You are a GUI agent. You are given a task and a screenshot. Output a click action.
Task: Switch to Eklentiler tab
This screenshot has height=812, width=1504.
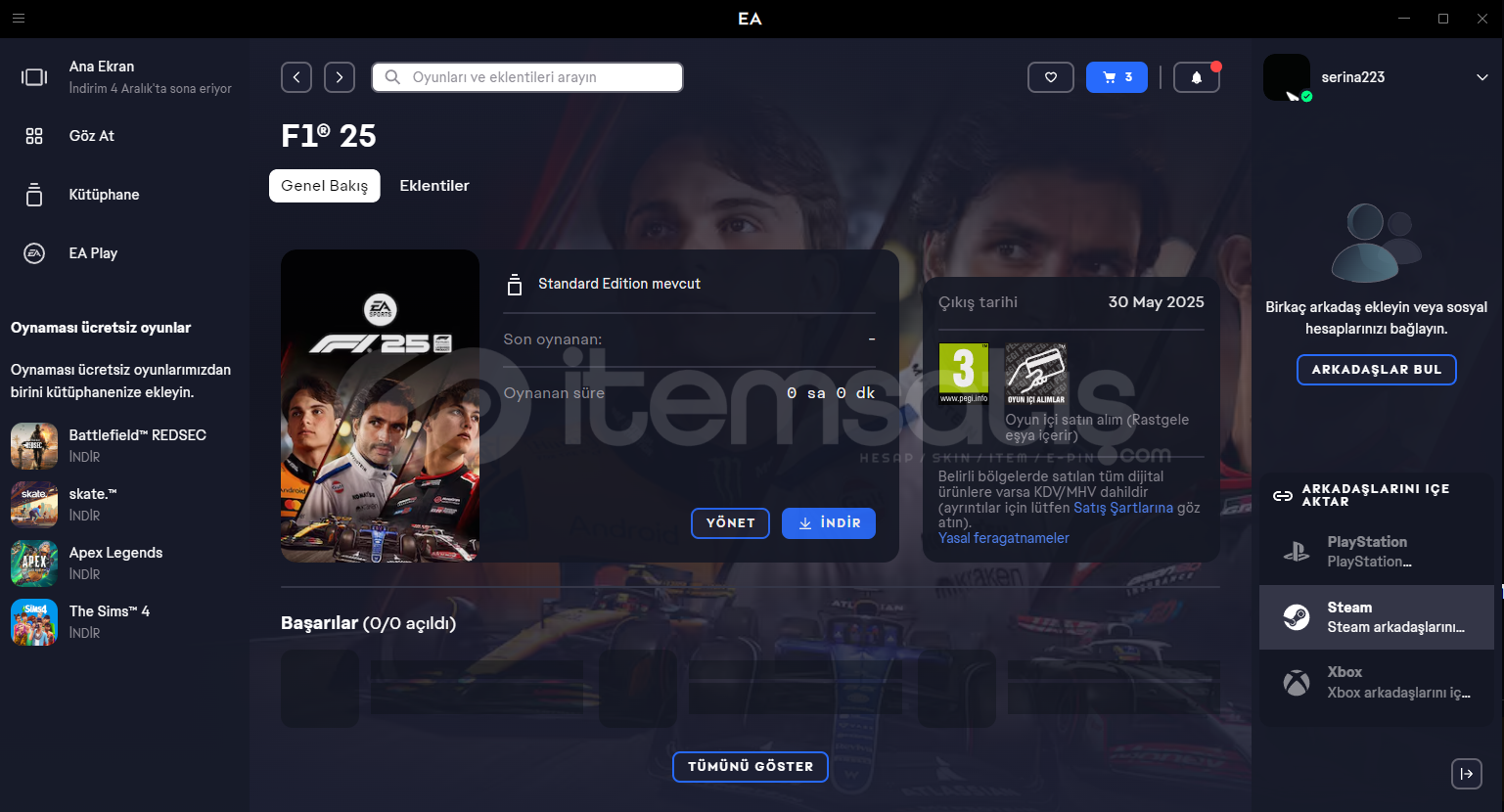click(x=434, y=186)
